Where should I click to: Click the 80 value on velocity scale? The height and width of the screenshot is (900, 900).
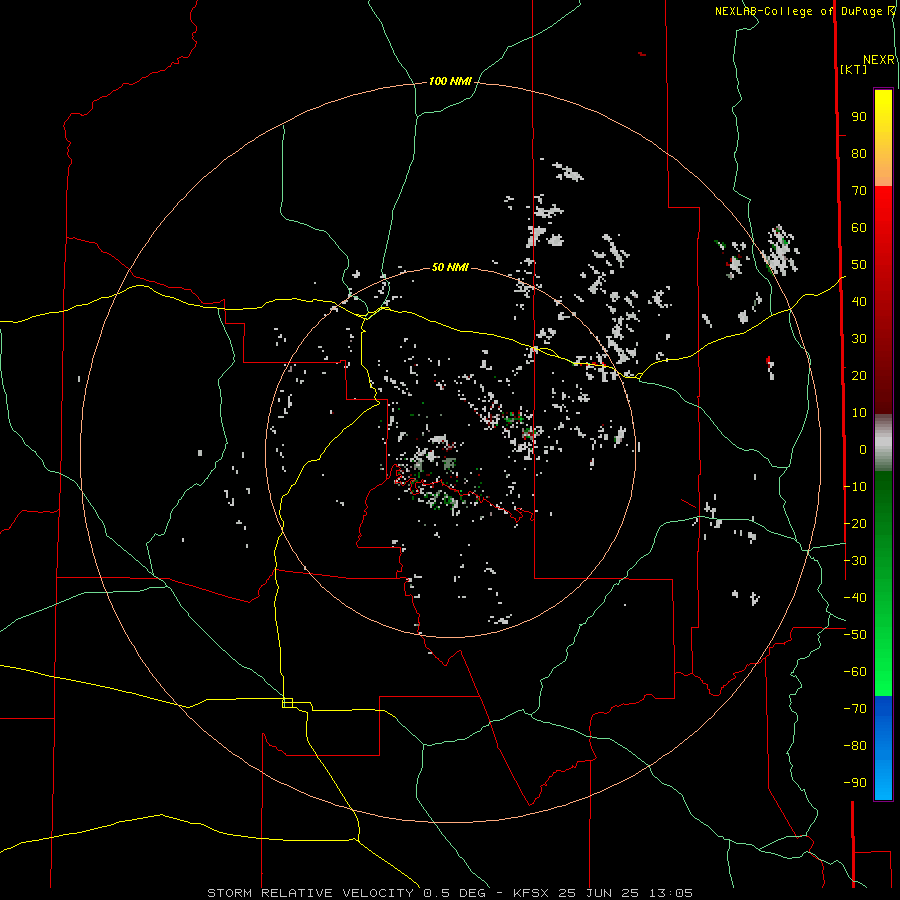tap(859, 153)
